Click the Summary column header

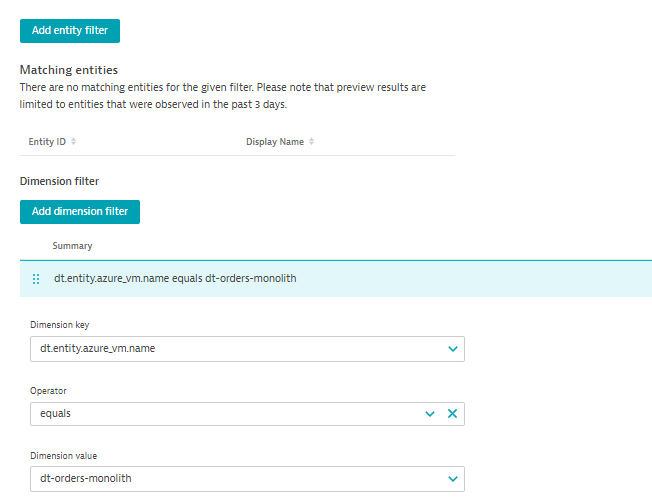coord(72,246)
